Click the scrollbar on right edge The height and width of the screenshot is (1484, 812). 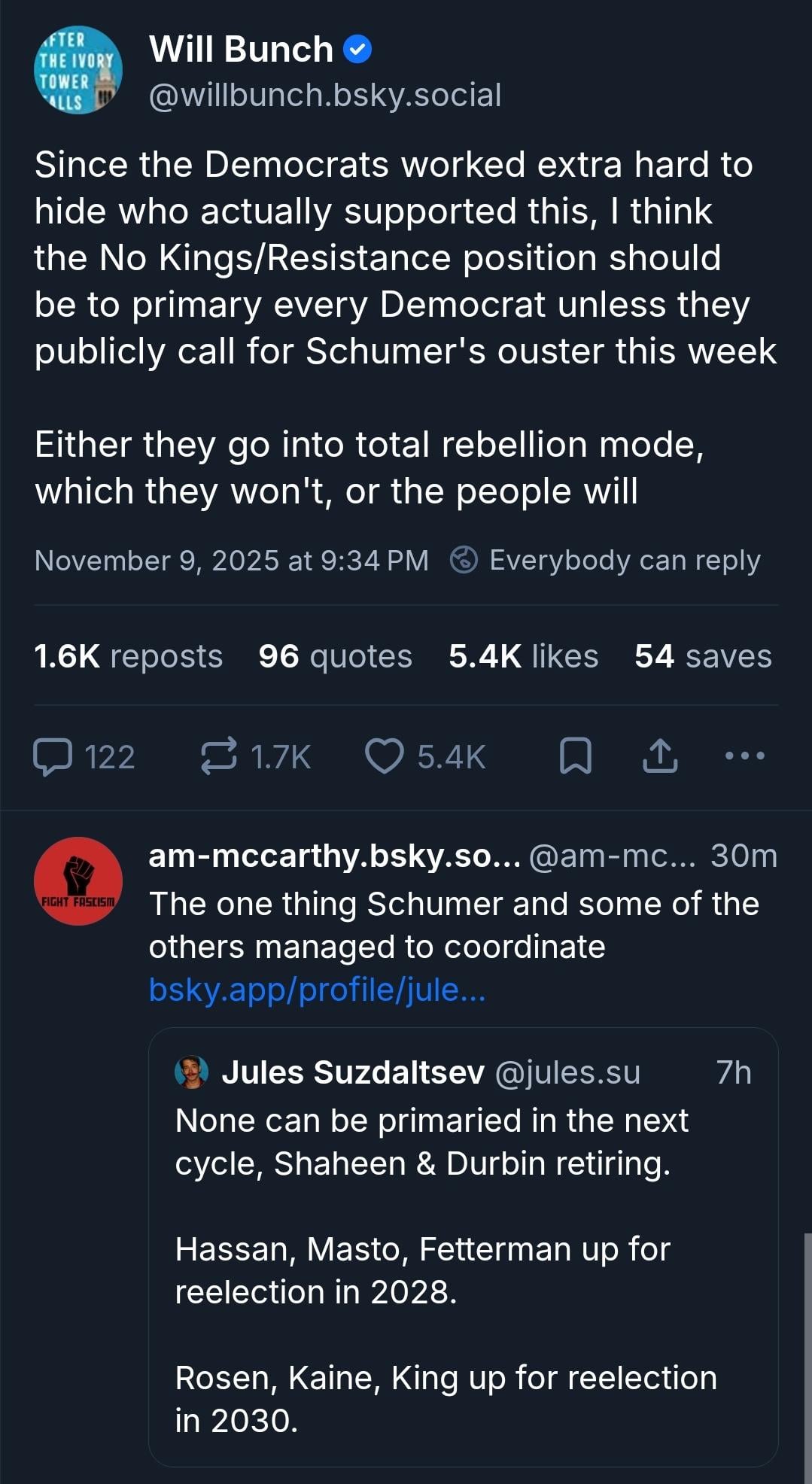pos(807,1355)
